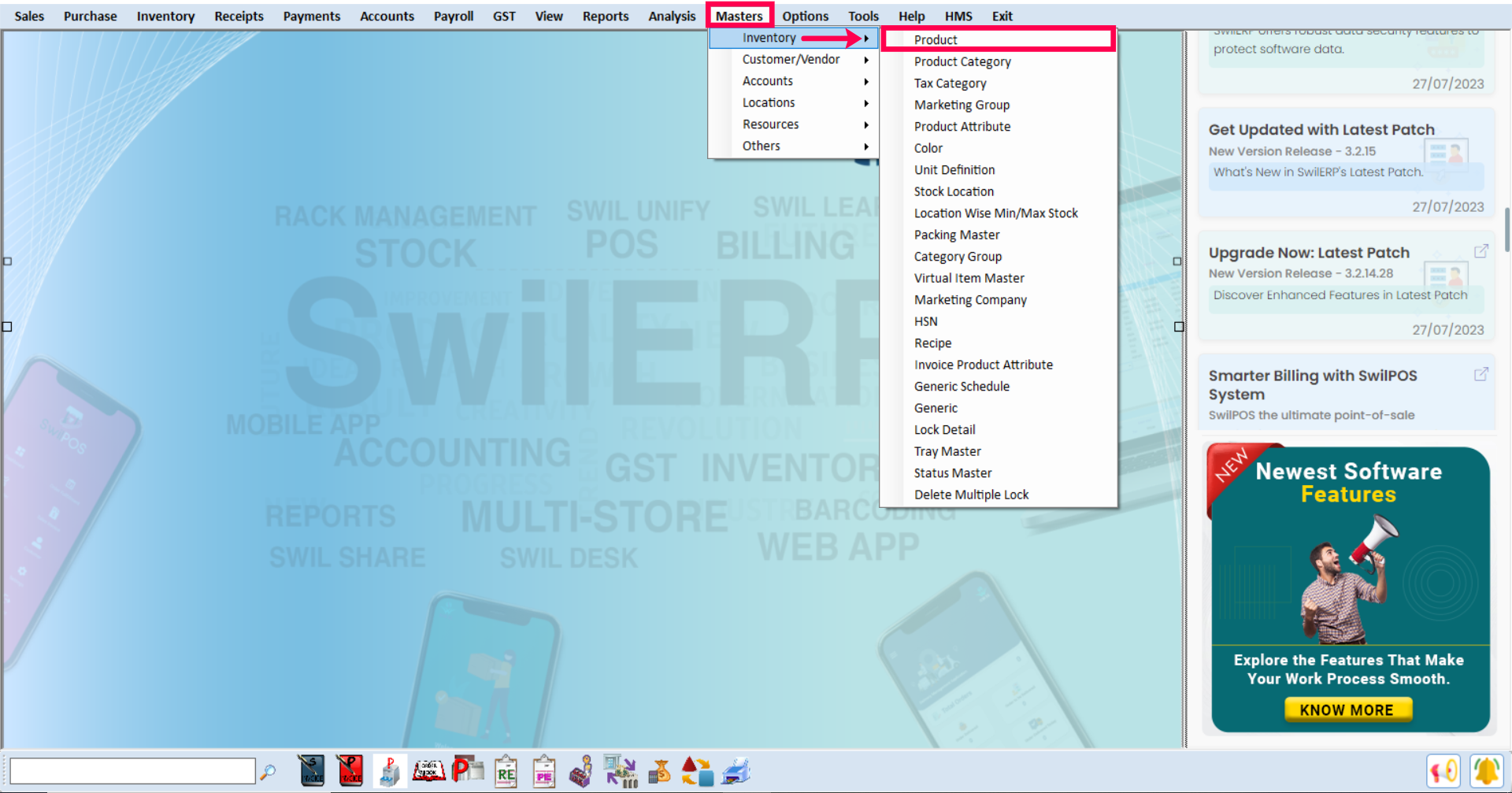The width and height of the screenshot is (1512, 793).
Task: Select Product Attribute
Action: (x=999, y=127)
